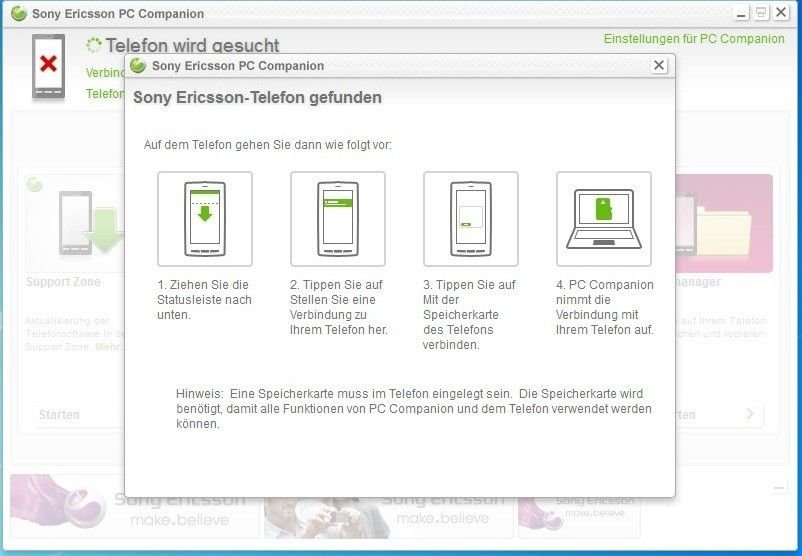Click the 'Hinweis: Eine Speicherkarte muss' note
Viewport: 802px width, 556px height.
click(x=414, y=409)
